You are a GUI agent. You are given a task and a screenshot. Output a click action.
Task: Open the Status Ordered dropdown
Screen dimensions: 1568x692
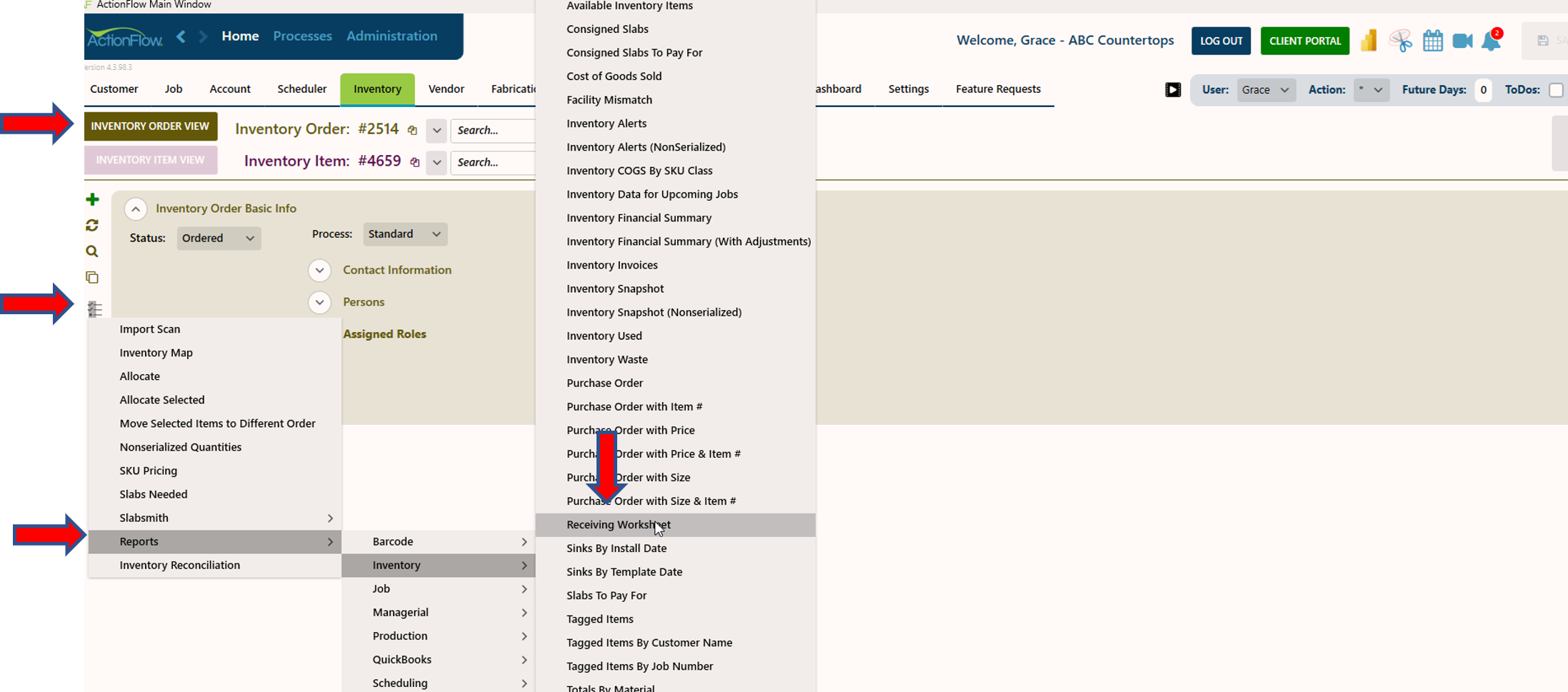pos(219,238)
